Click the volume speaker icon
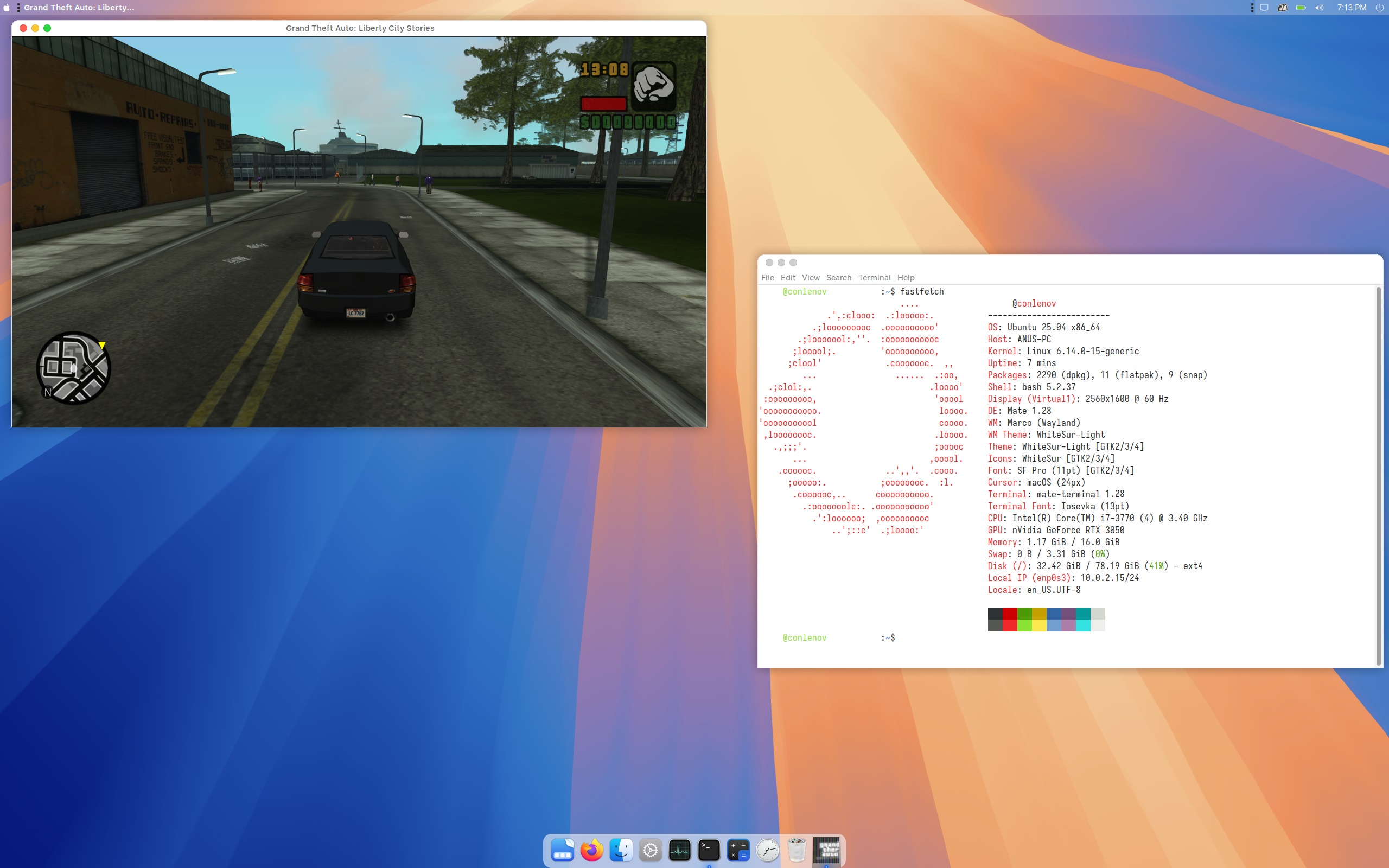 pyautogui.click(x=1319, y=8)
